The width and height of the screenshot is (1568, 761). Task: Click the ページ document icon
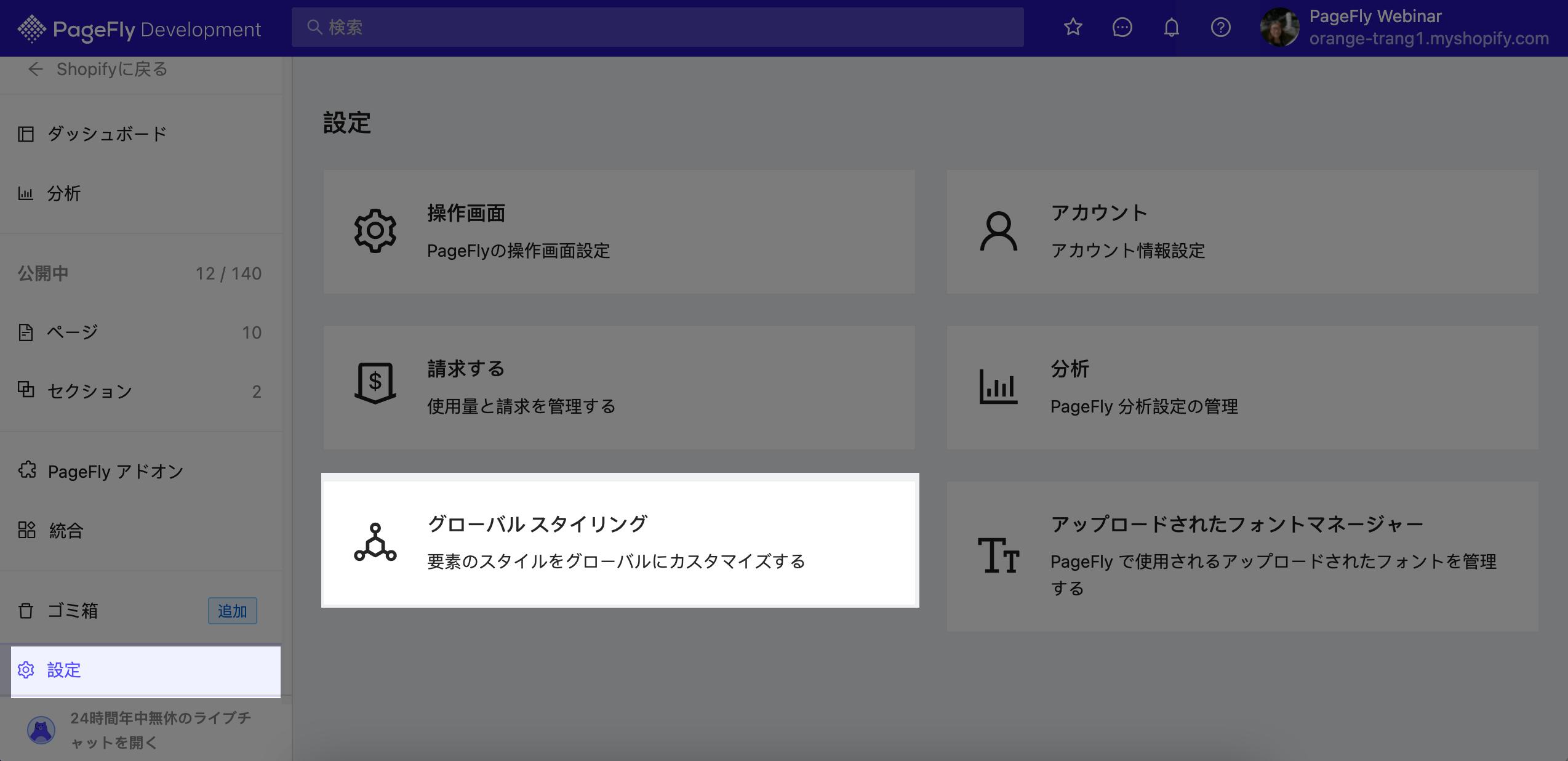[26, 332]
